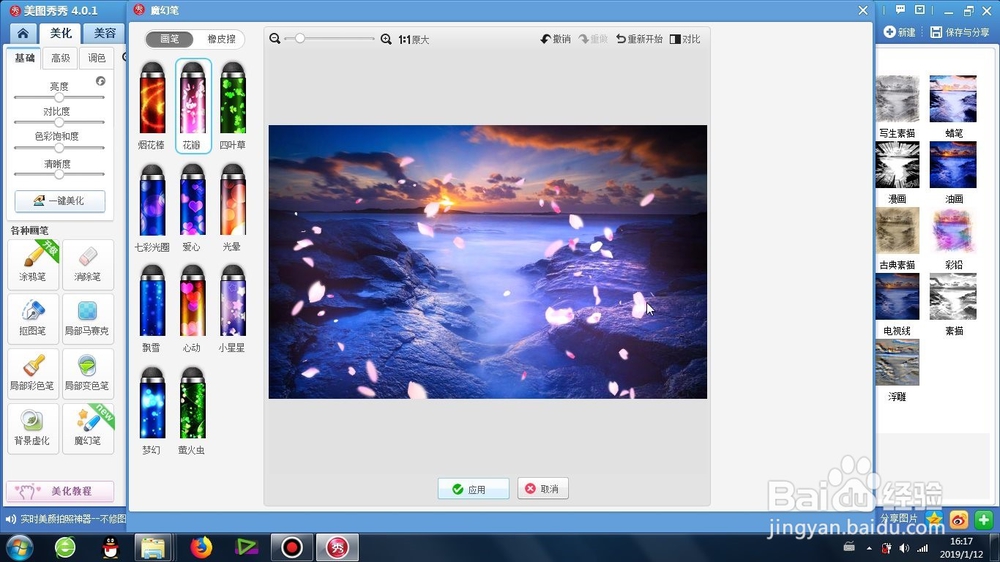Open the Windows Start menu
The height and width of the screenshot is (562, 1000).
pos(19,547)
